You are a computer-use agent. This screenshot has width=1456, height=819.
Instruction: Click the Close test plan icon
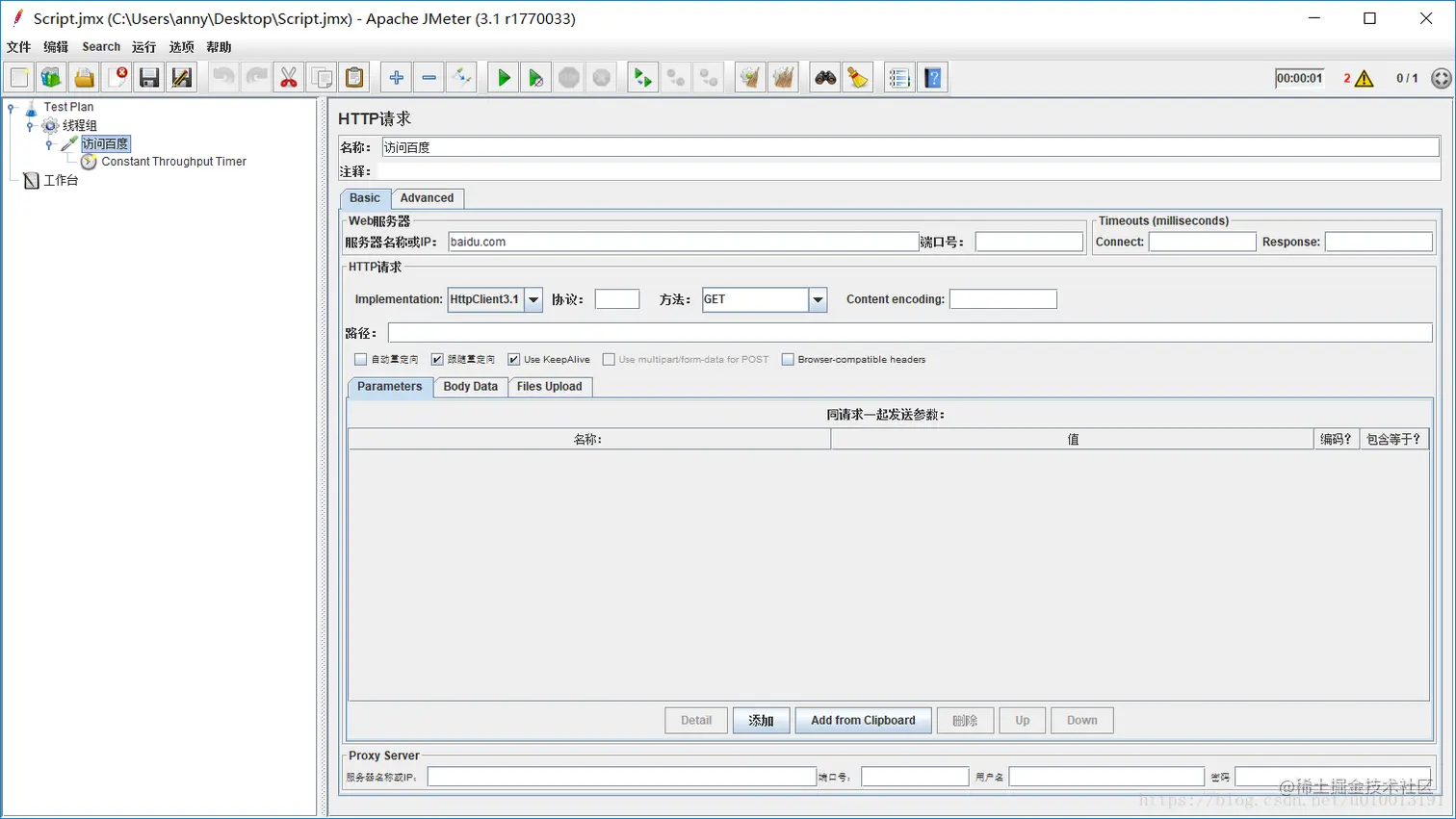pos(117,78)
